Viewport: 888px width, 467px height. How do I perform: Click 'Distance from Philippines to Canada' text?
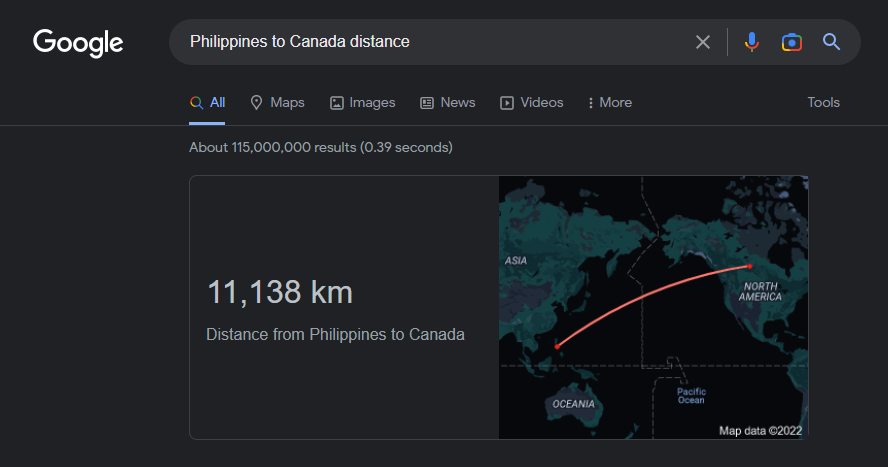point(335,335)
